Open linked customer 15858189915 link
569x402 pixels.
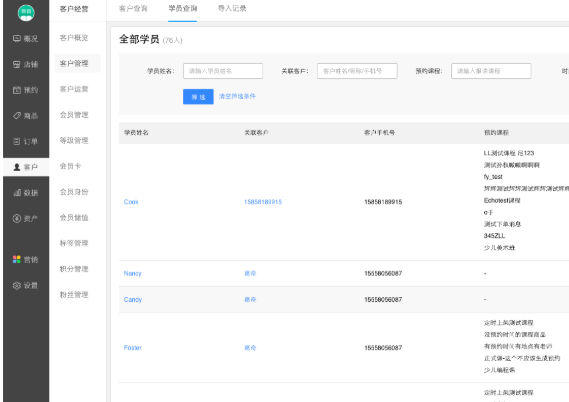click(x=263, y=202)
